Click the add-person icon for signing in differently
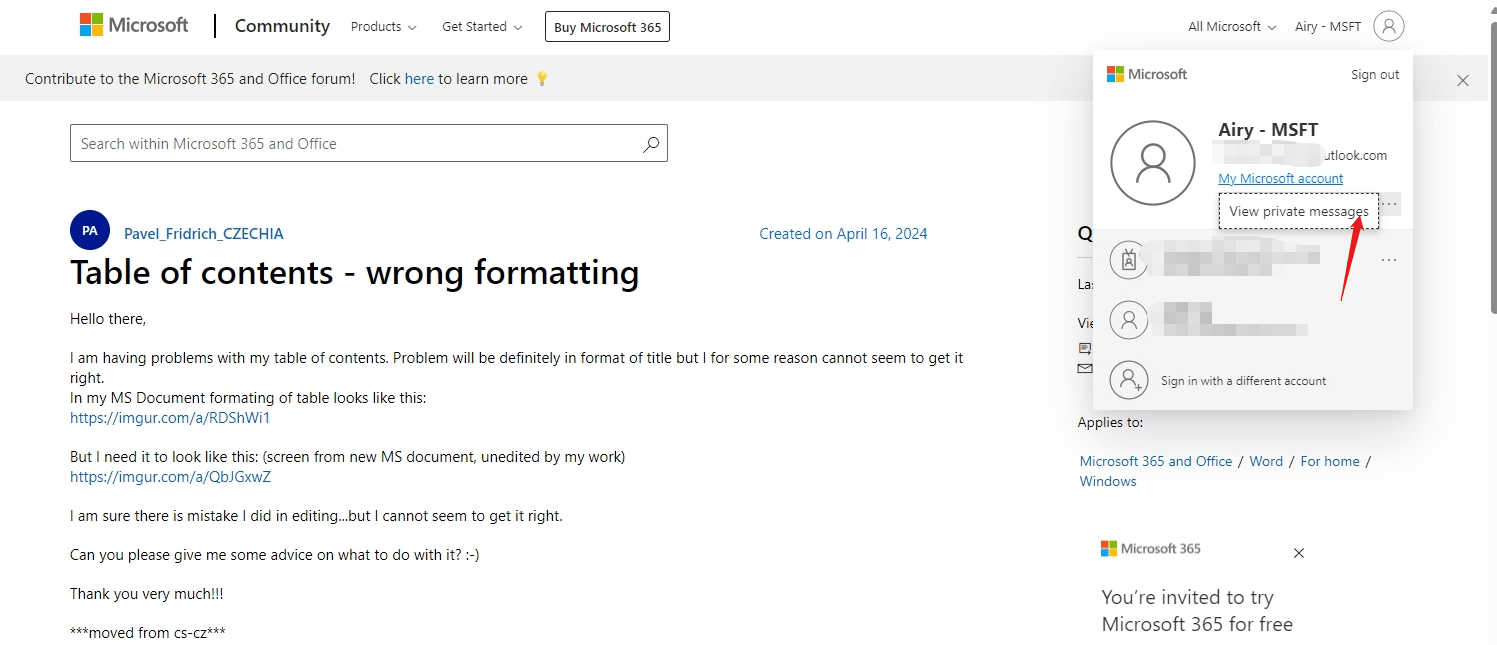Image resolution: width=1497 pixels, height=645 pixels. click(1129, 380)
